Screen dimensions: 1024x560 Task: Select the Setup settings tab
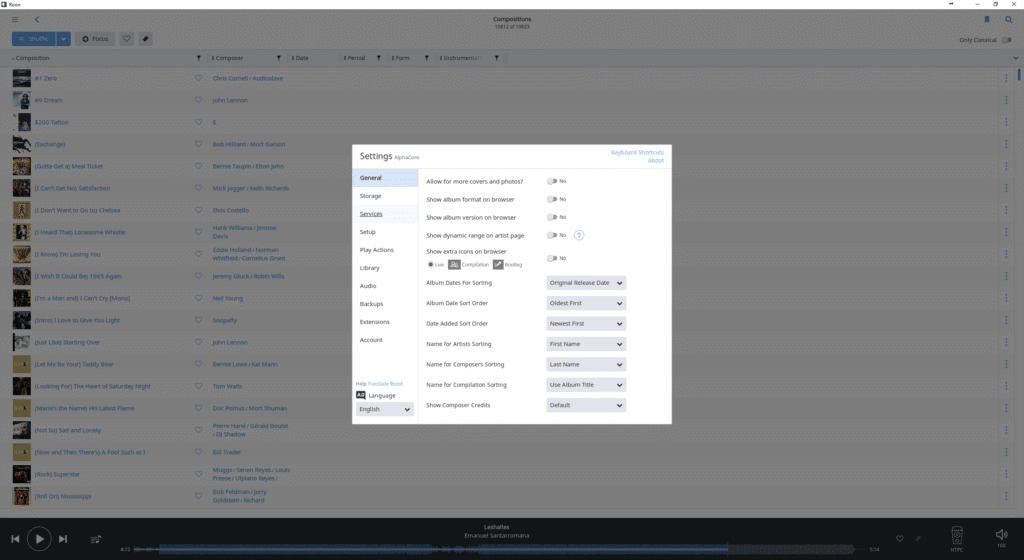pyautogui.click(x=385, y=232)
